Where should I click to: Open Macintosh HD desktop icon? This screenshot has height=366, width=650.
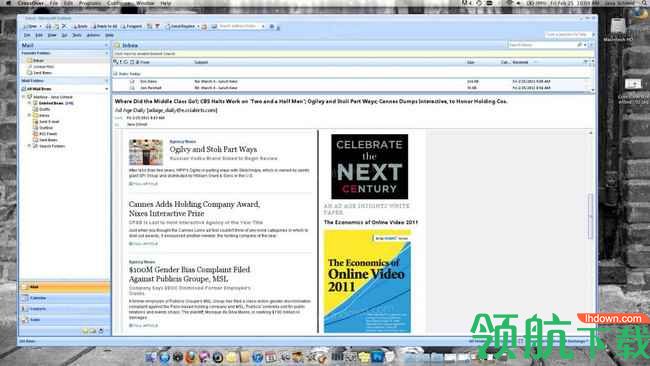point(618,30)
